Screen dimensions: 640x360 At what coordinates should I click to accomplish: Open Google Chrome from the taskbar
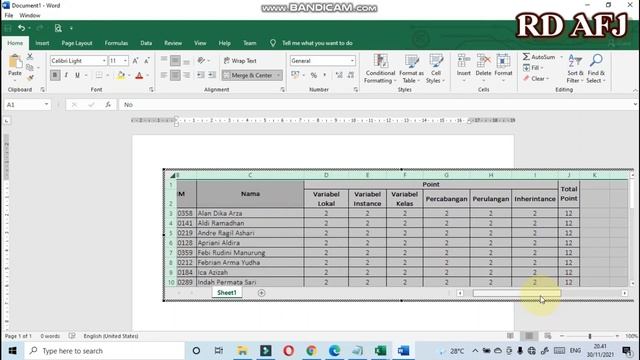coord(311,351)
